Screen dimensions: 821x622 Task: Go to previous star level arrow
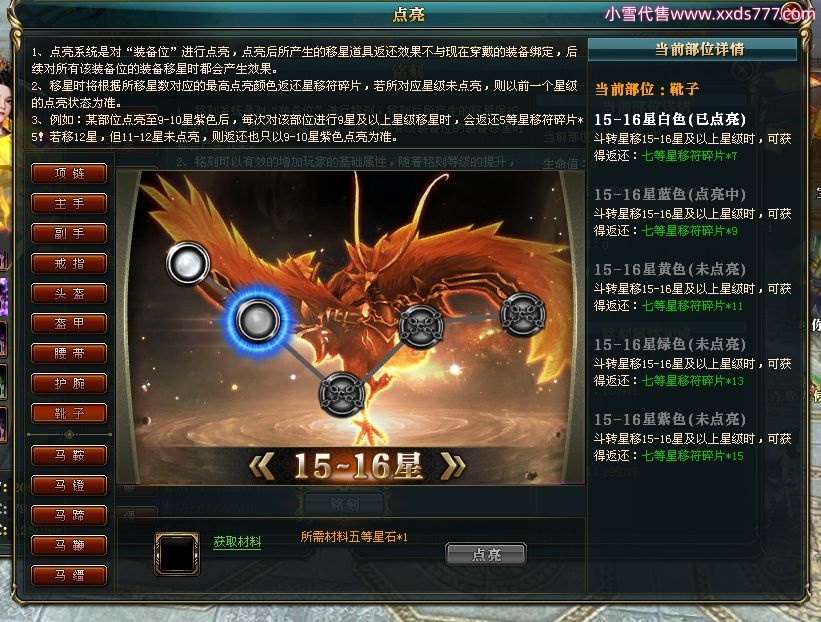[x=262, y=466]
